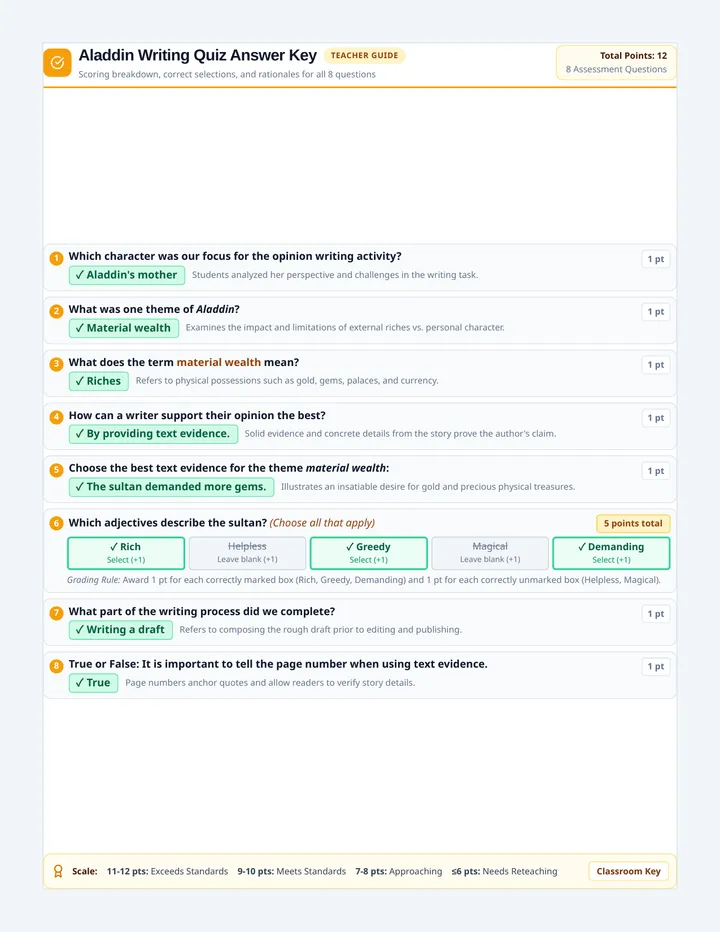This screenshot has height=932, width=720.
Task: Select the Rich adjective box
Action: 126,553
